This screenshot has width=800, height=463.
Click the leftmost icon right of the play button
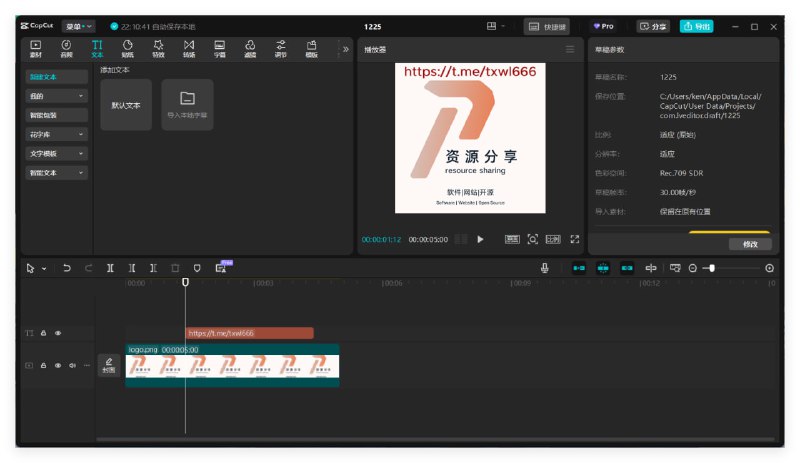click(512, 239)
